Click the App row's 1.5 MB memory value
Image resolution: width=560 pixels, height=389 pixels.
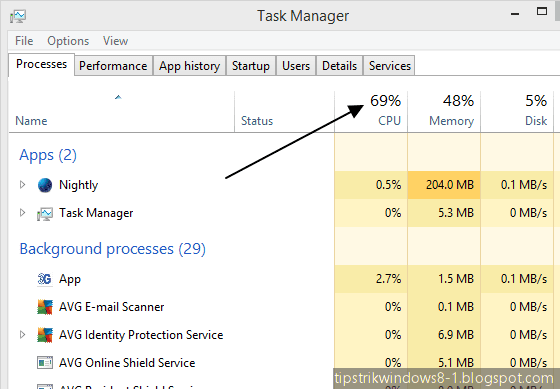(456, 279)
